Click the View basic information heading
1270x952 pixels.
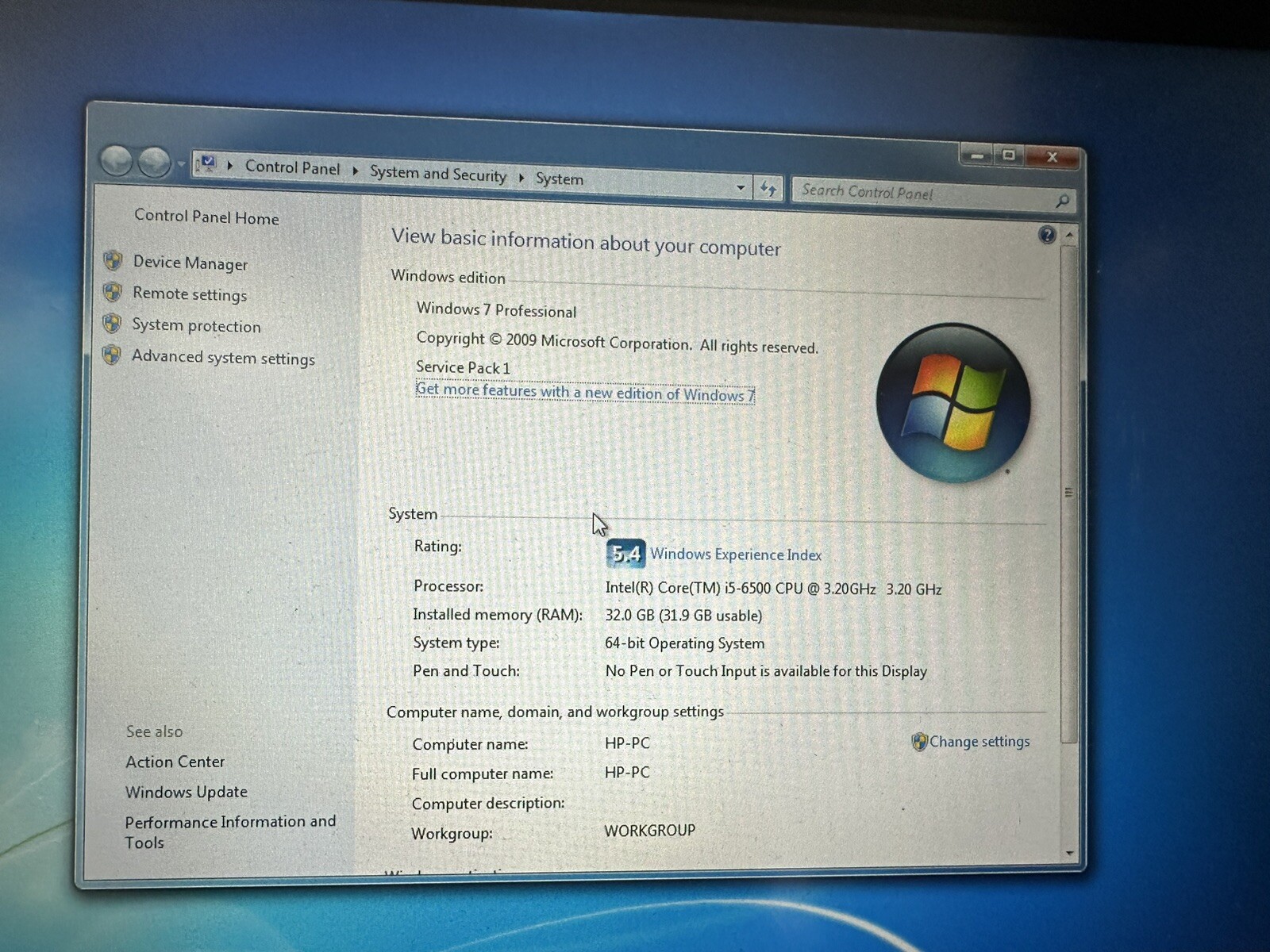[x=586, y=241]
